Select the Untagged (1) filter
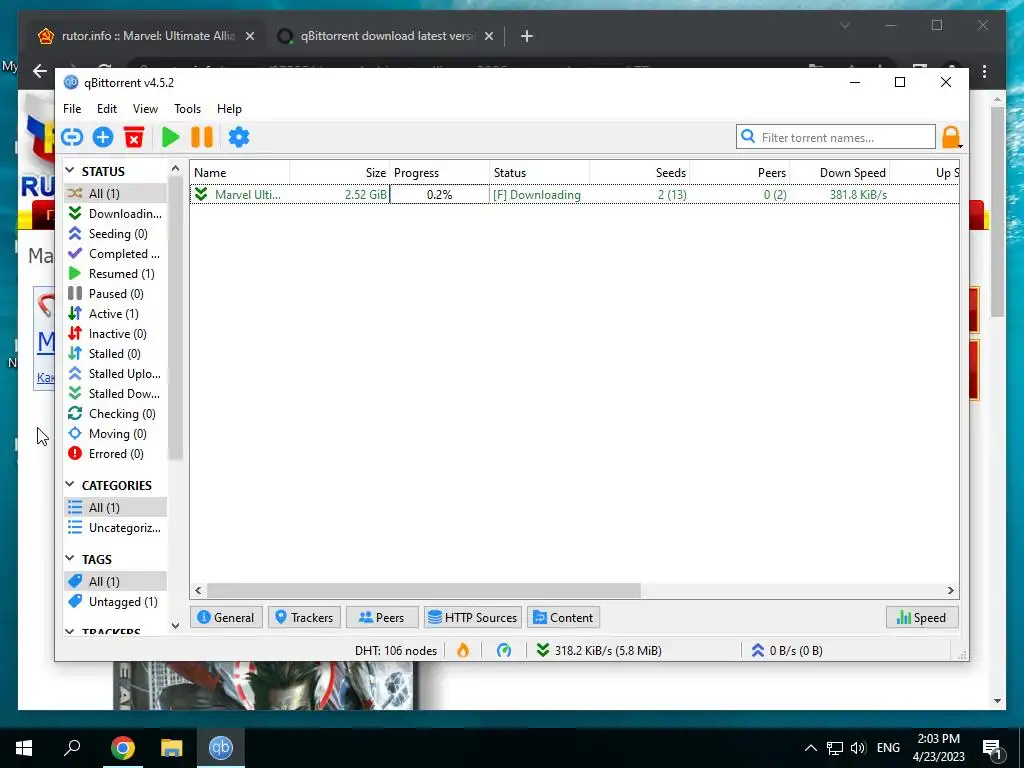The height and width of the screenshot is (768, 1024). point(115,601)
